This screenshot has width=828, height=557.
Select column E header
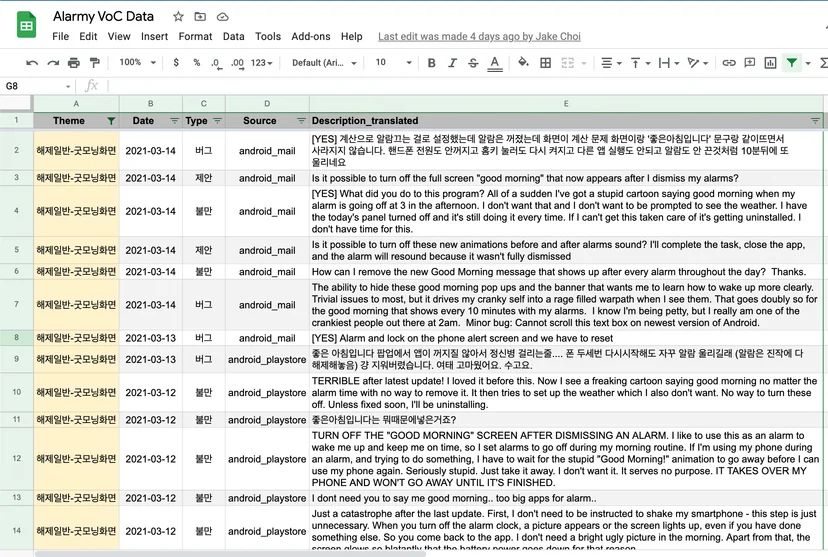[566, 104]
